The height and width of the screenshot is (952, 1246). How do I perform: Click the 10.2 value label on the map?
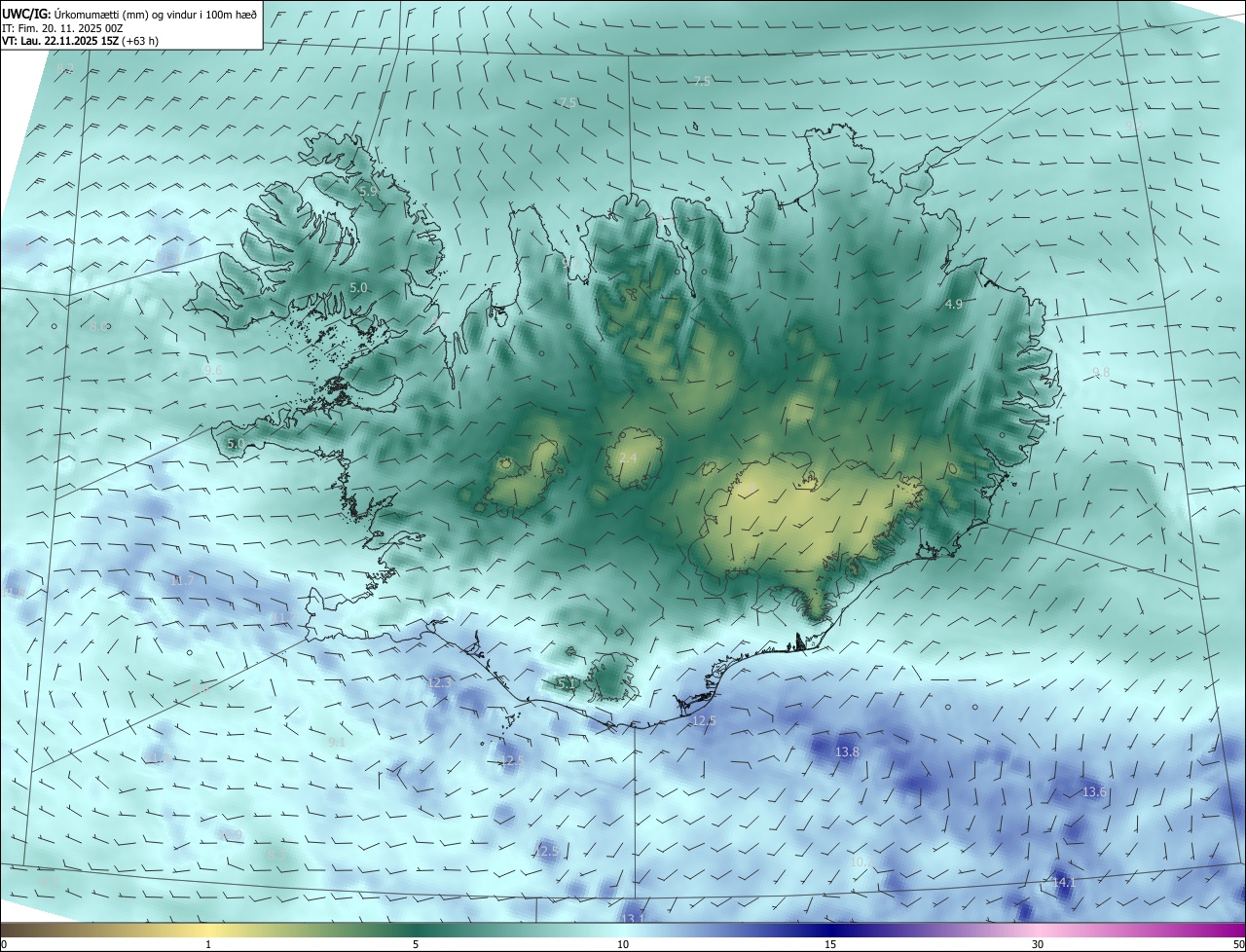coord(861,862)
